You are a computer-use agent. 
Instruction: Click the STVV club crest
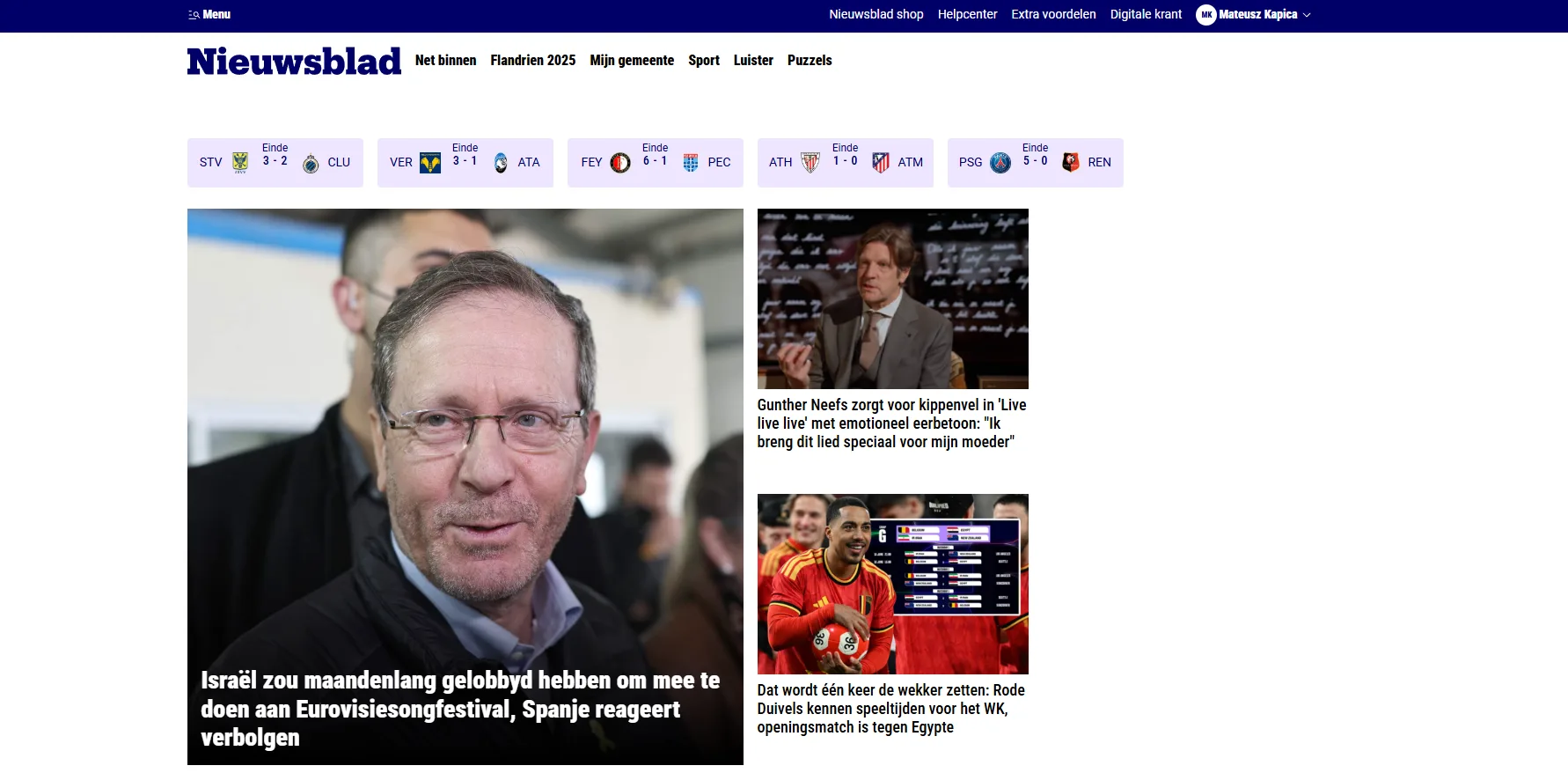[240, 163]
